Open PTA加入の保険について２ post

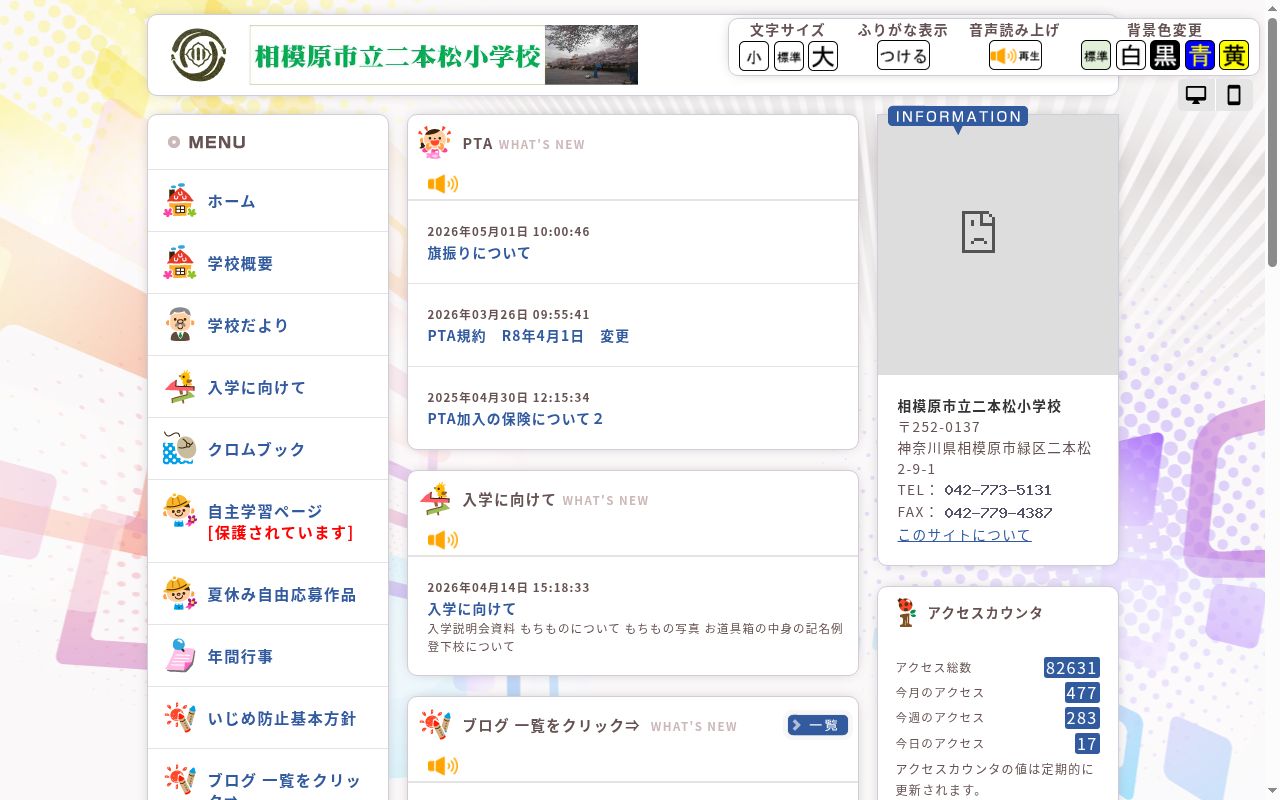516,419
